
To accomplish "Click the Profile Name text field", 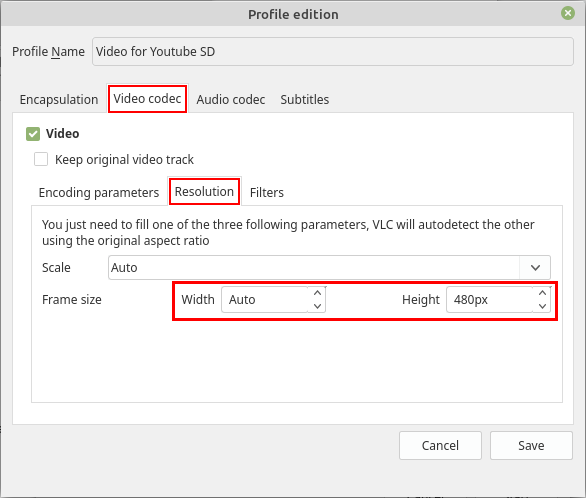I will (x=333, y=52).
